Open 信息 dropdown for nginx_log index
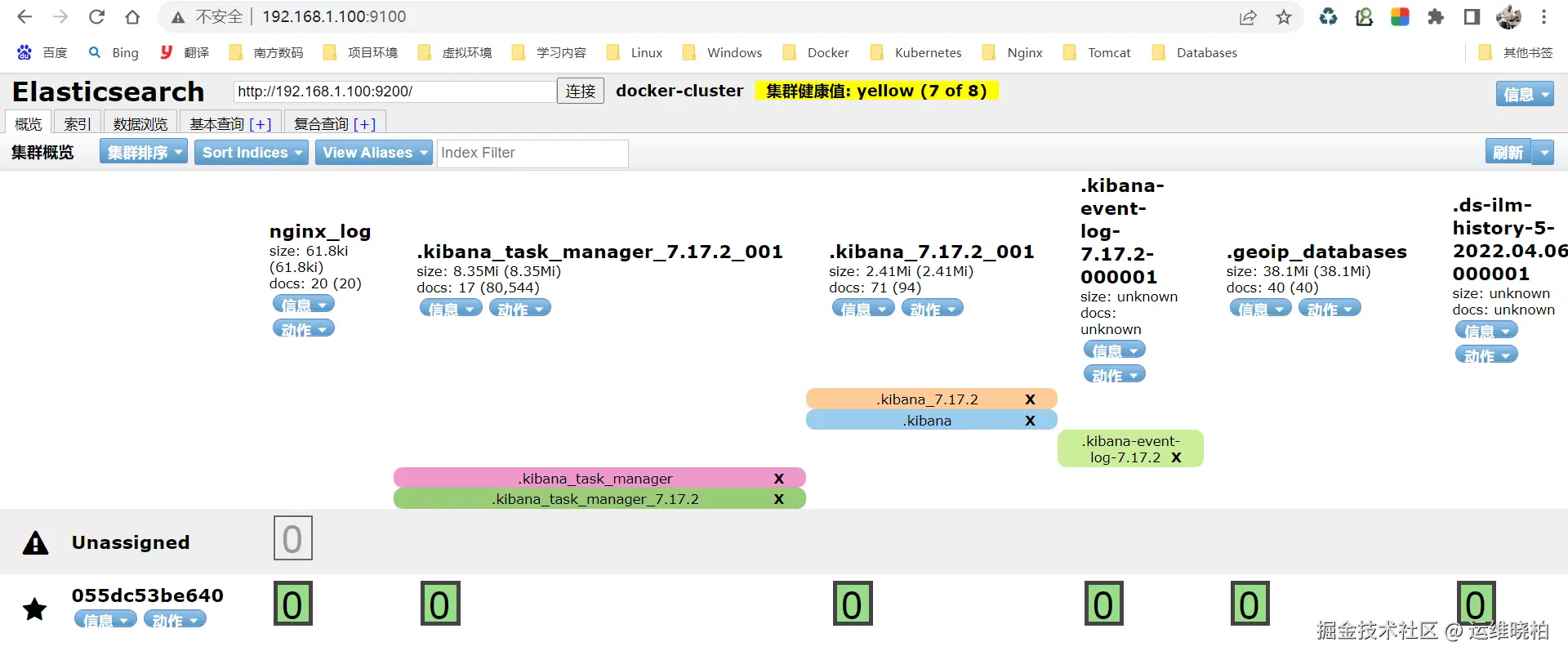Viewport: 1568px width, 660px height. pyautogui.click(x=304, y=305)
